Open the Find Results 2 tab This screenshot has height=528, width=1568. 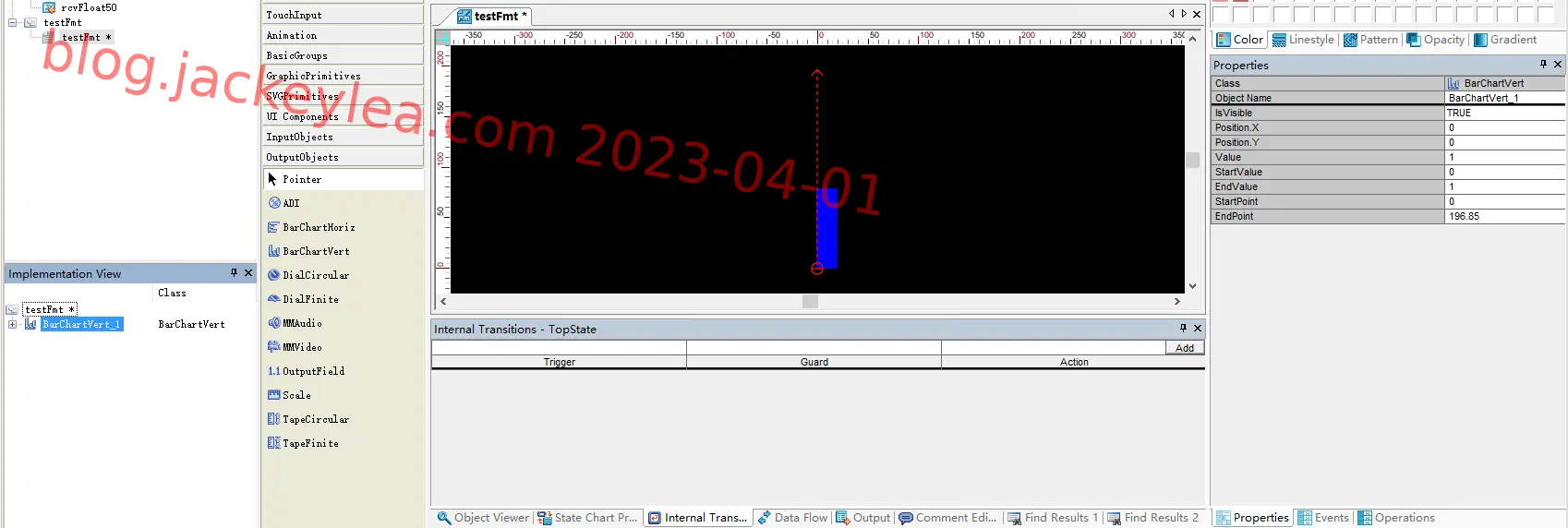1153,518
